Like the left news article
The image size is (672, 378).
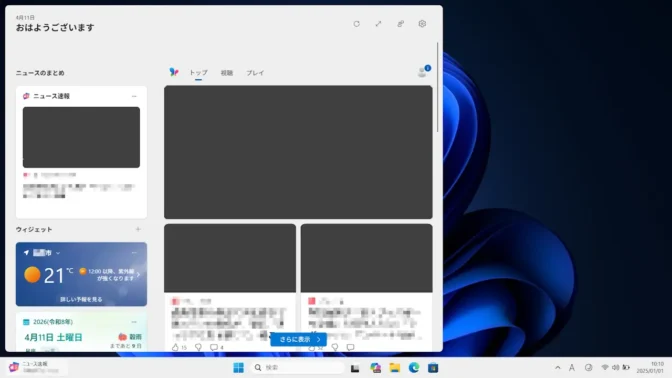tap(175, 348)
